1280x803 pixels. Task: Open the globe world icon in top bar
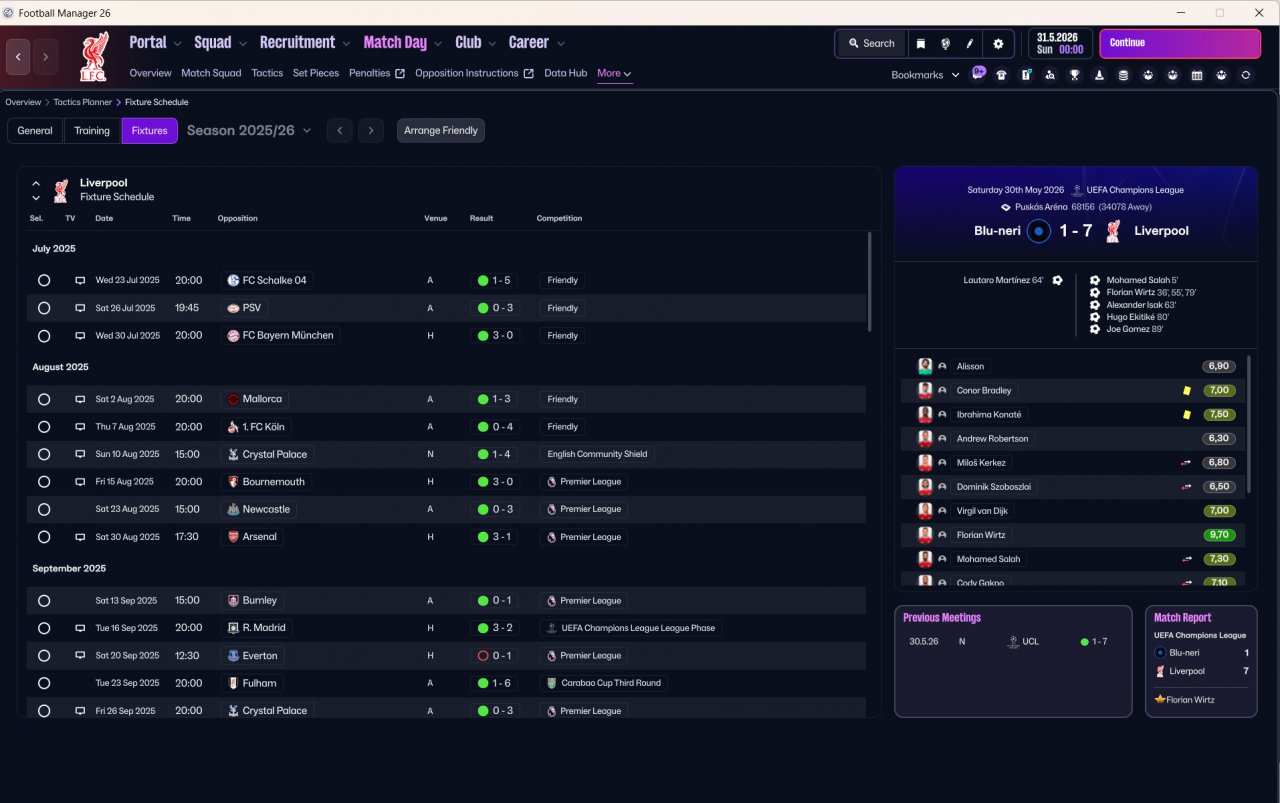click(945, 43)
